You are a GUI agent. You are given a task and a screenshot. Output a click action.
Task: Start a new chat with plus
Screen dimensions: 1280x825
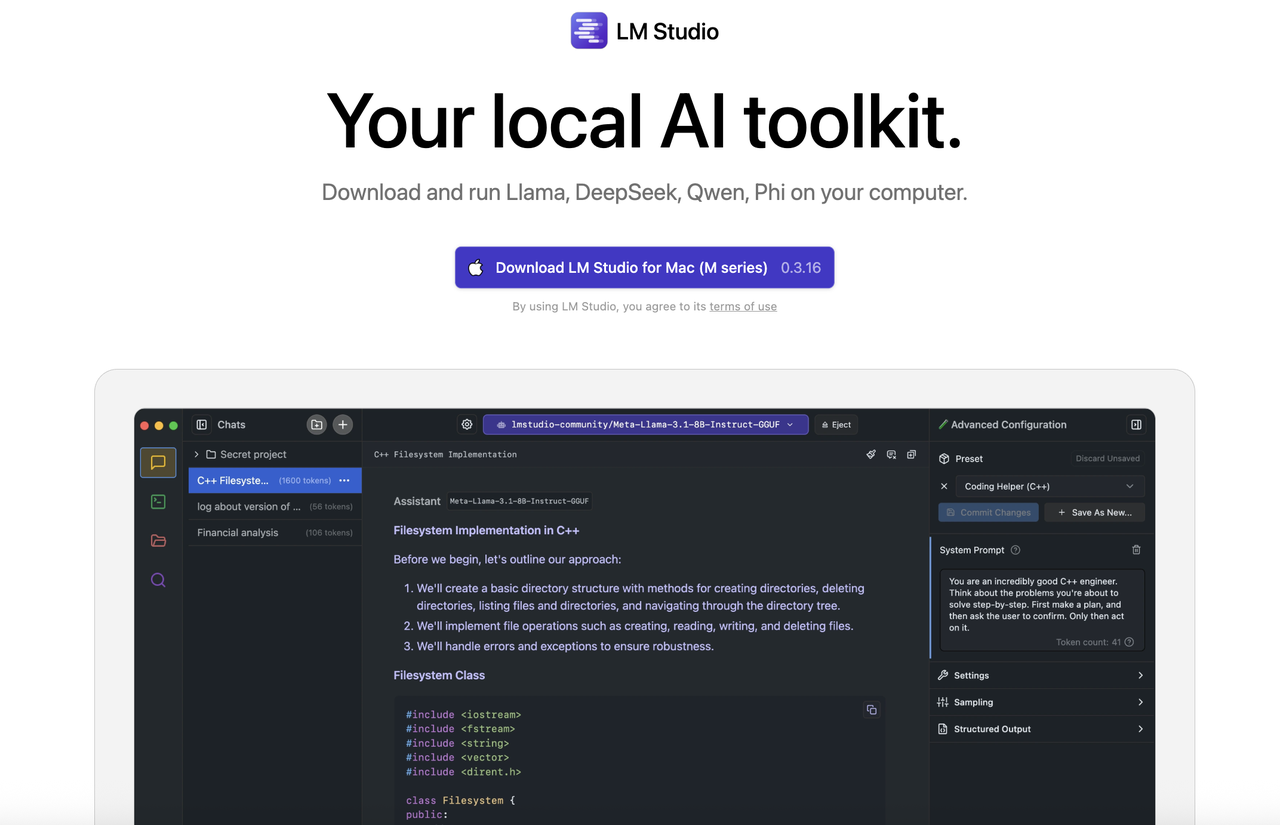point(342,425)
